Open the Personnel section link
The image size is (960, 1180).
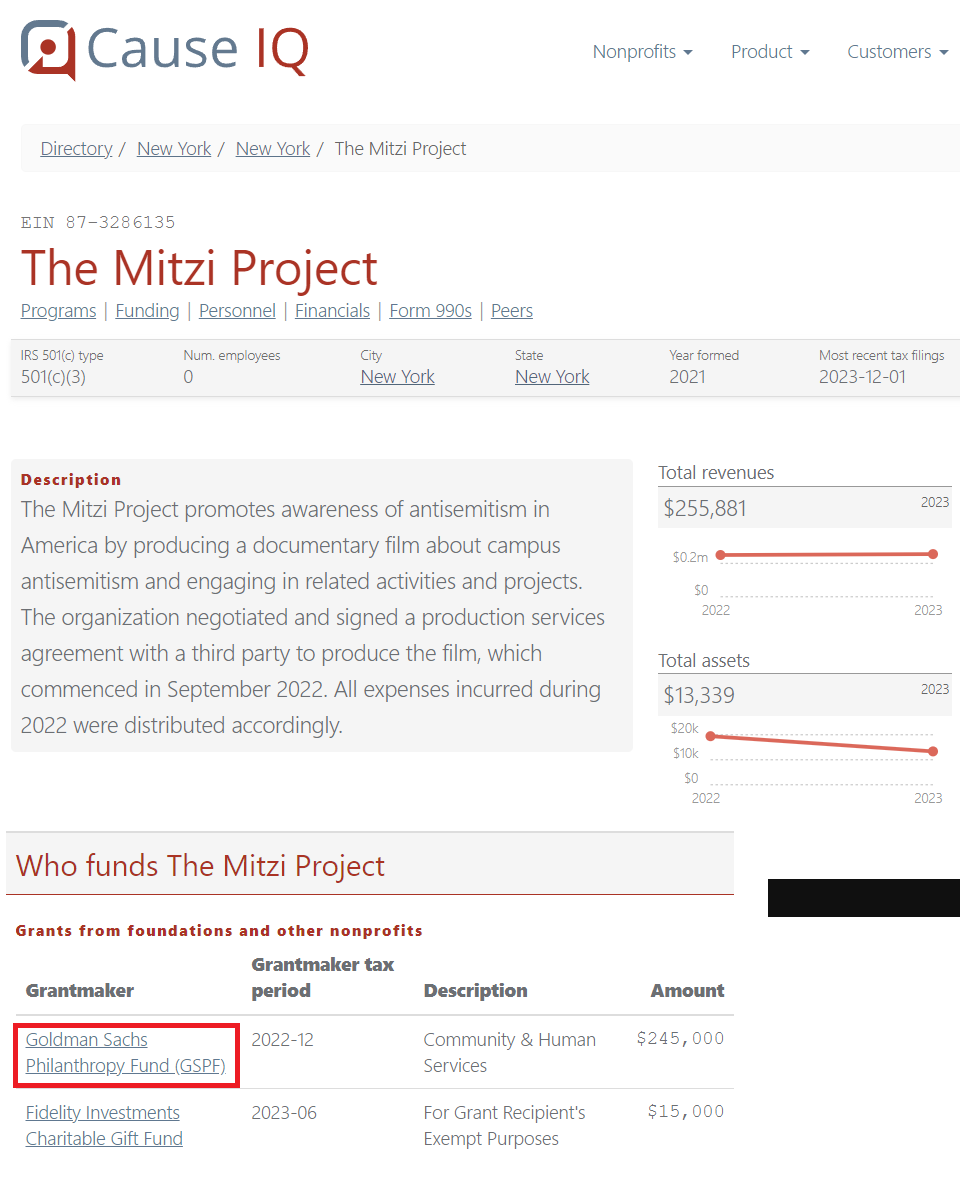click(237, 311)
